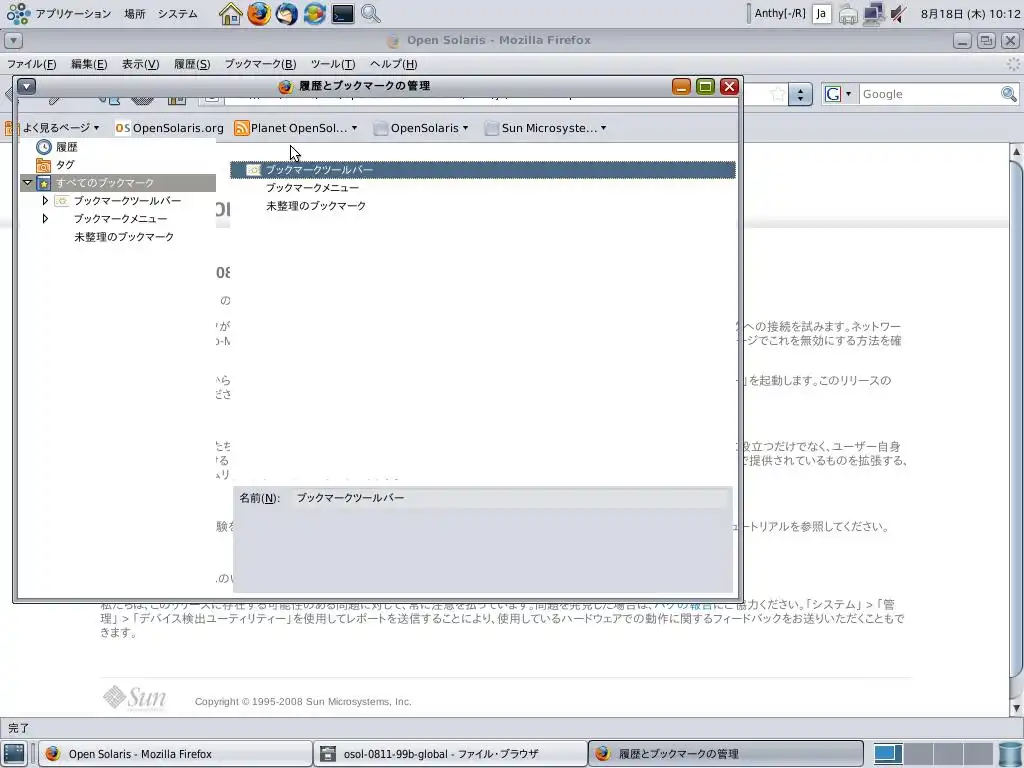Click the Firefox page scrollbar down arrow

coord(1016,709)
